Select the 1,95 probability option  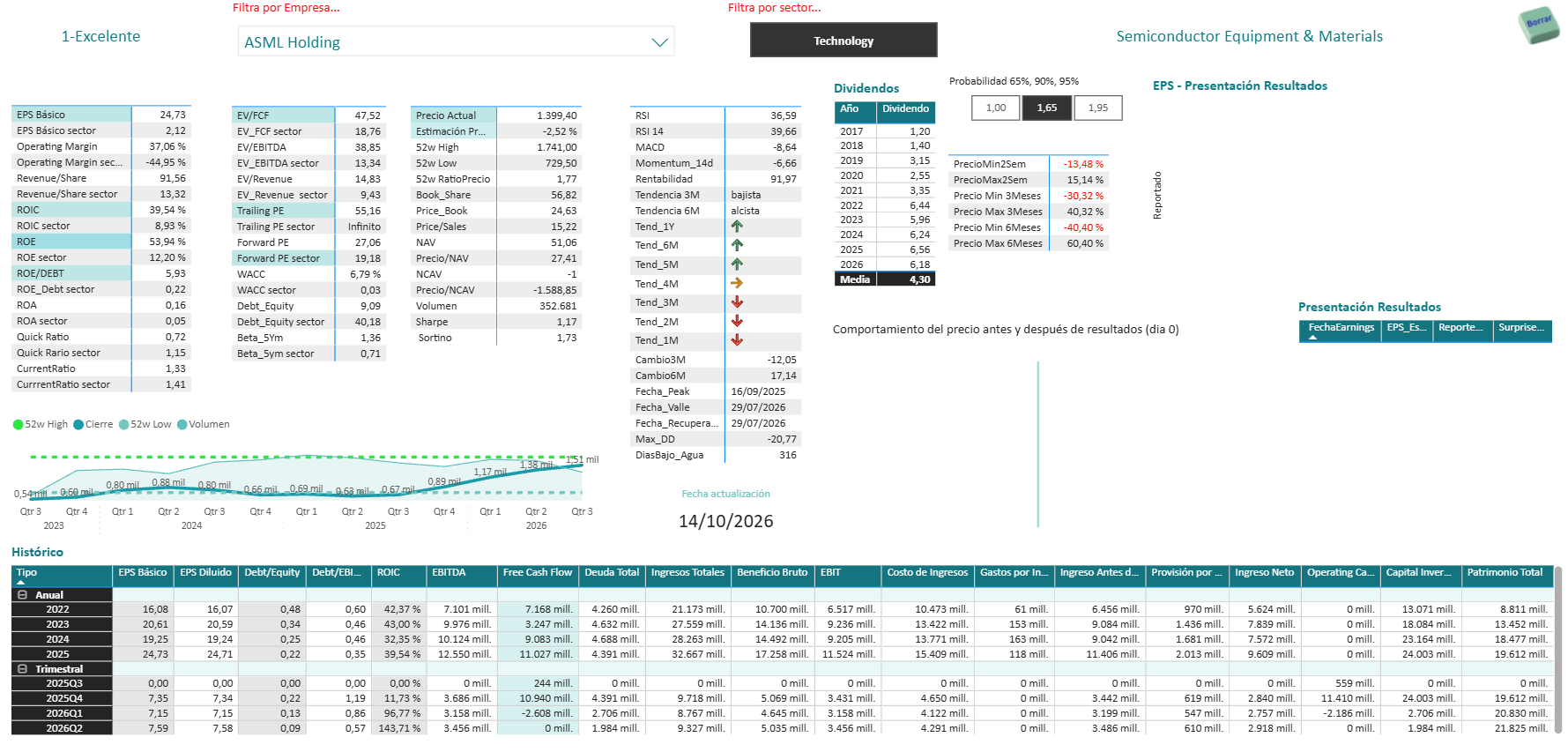click(1098, 108)
